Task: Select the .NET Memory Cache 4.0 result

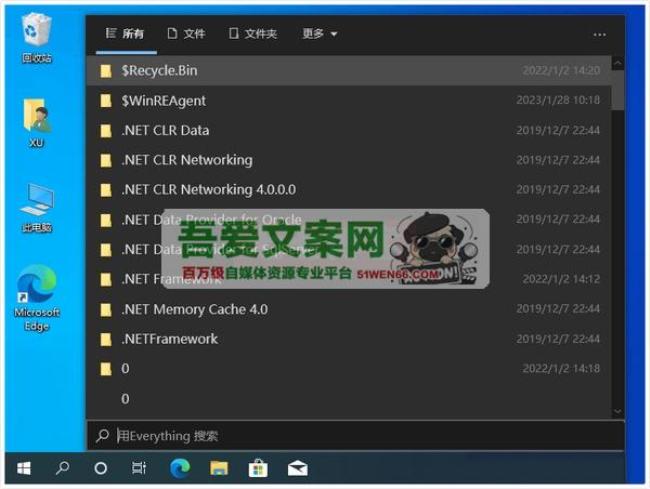Action: [x=349, y=310]
